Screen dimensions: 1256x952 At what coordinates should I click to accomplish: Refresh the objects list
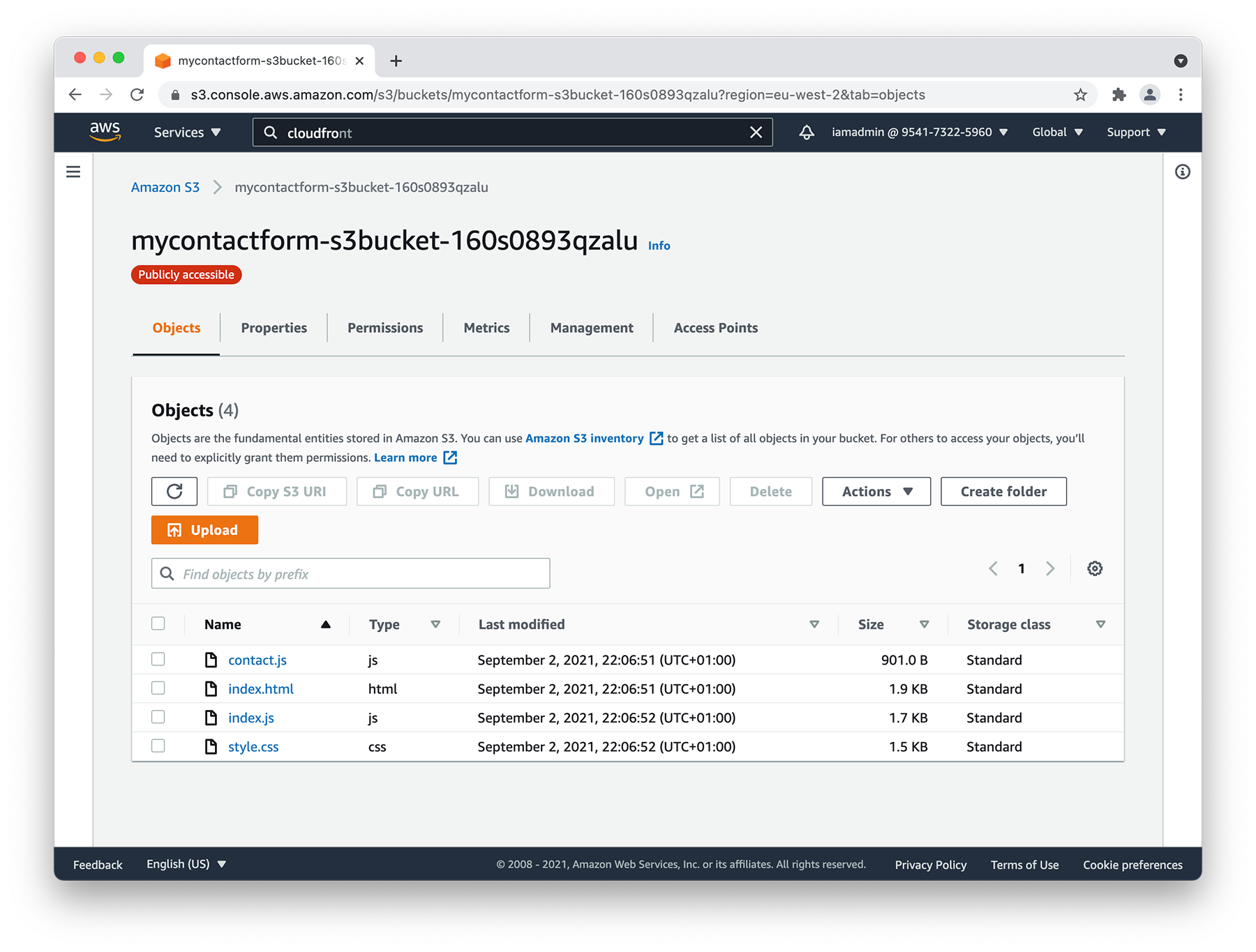[x=174, y=492]
